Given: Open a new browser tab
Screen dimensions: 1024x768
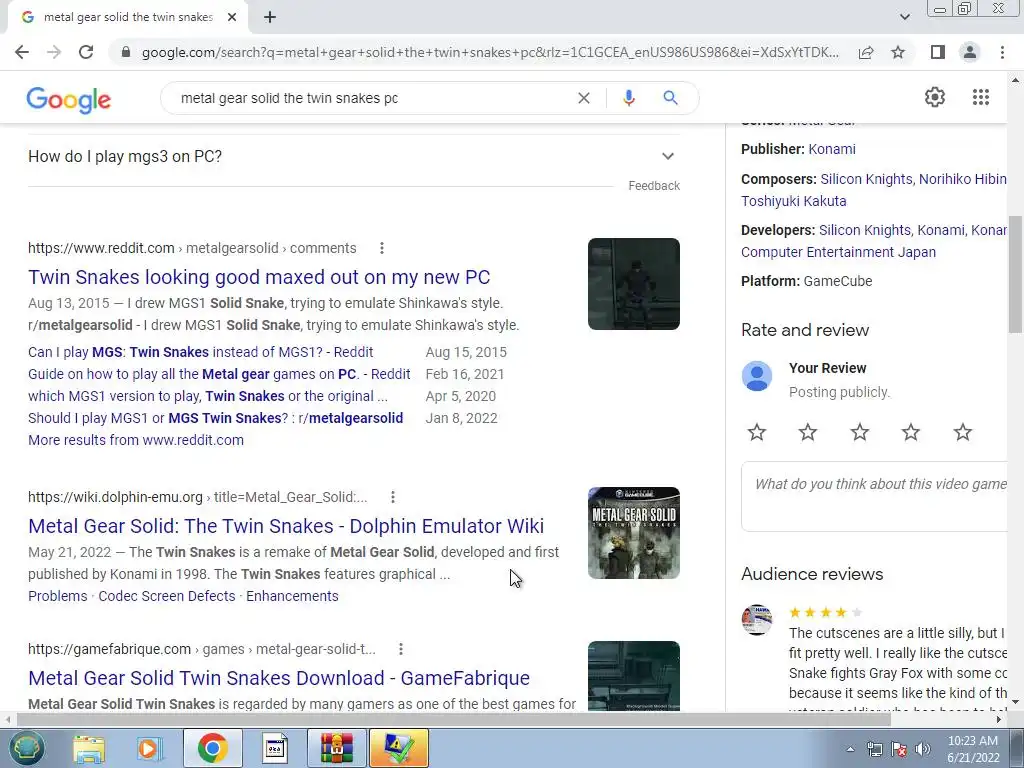Looking at the screenshot, I should (x=270, y=18).
